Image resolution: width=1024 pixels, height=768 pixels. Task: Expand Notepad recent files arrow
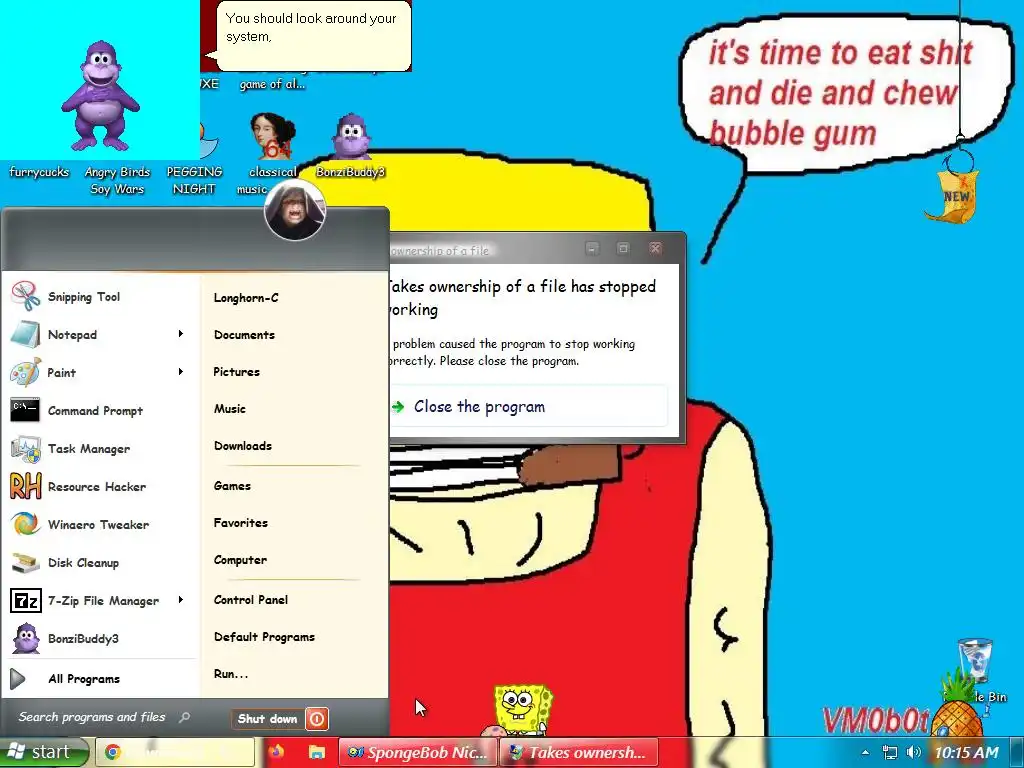point(181,334)
